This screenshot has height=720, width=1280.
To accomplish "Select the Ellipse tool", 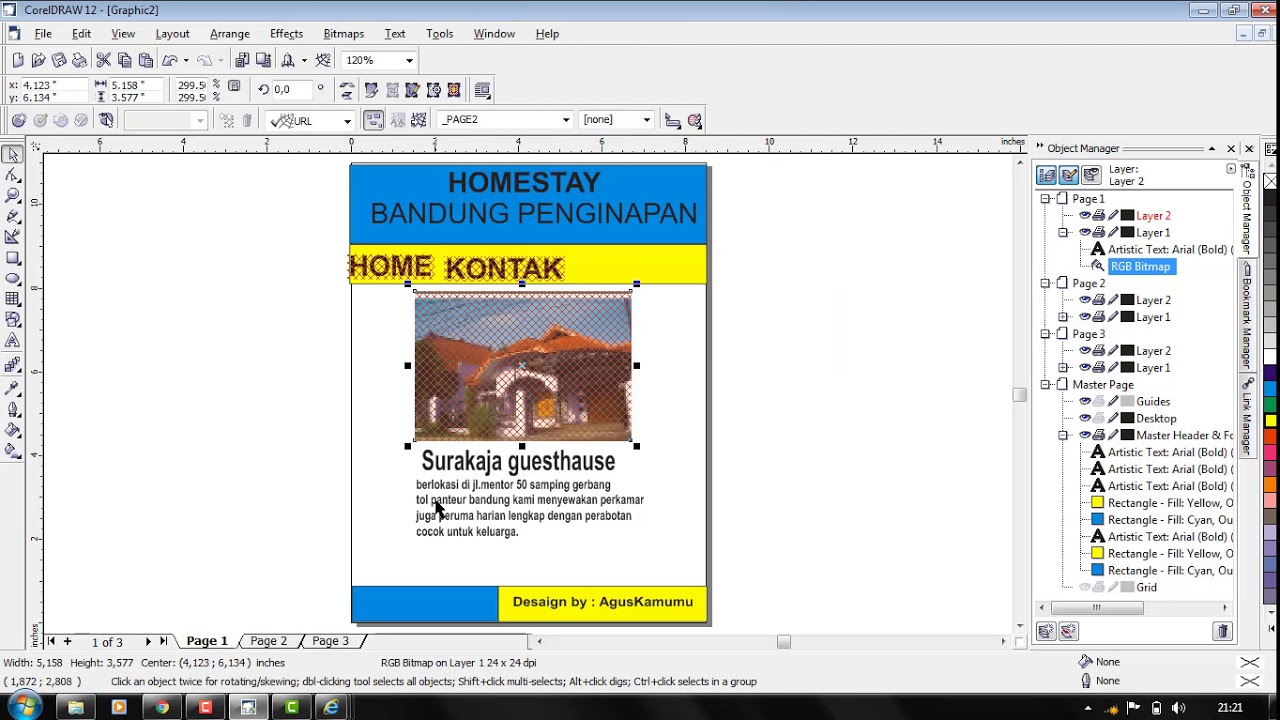I will click(x=13, y=278).
